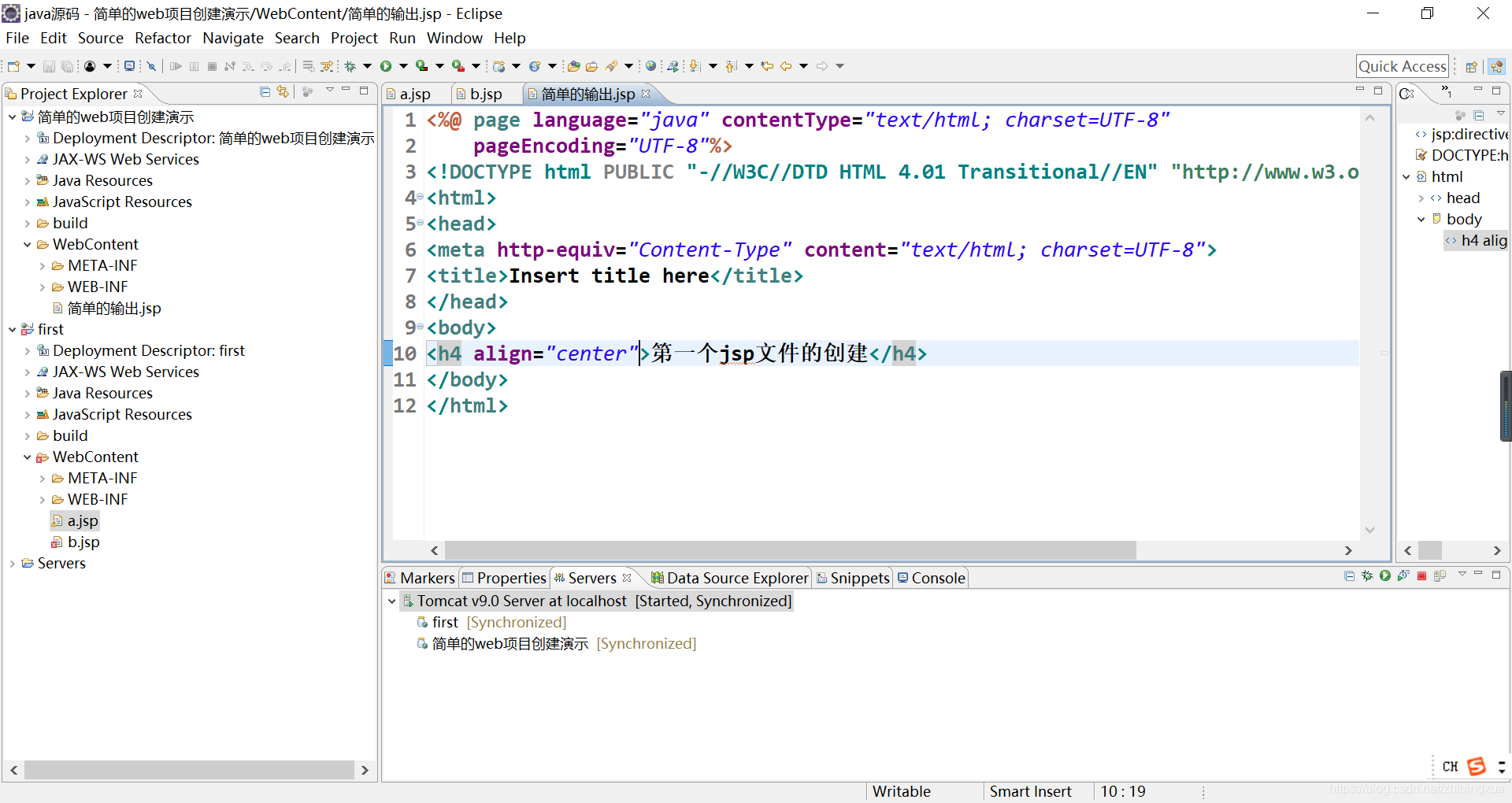
Task: Expand the Servers folder in Project Explorer
Action: [x=13, y=564]
